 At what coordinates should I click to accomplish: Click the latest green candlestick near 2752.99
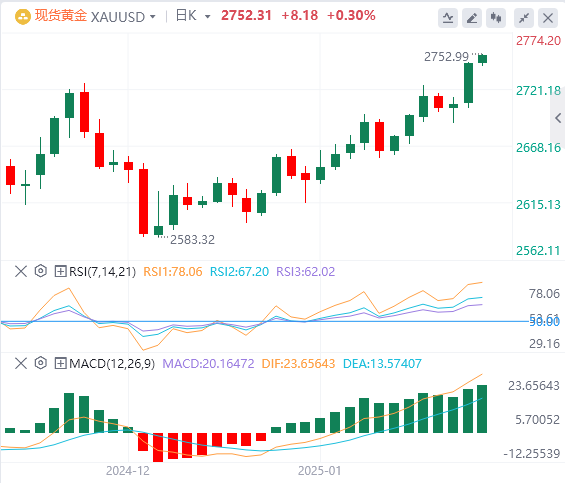483,59
